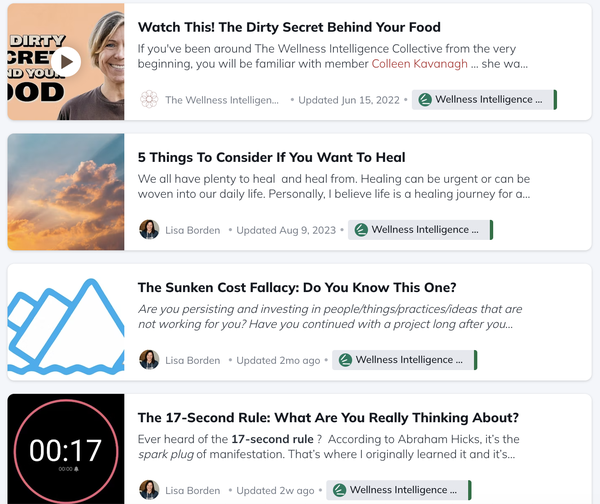Open The Wellness Intelligence flower logo avatar
The image size is (600, 504).
(x=149, y=99)
